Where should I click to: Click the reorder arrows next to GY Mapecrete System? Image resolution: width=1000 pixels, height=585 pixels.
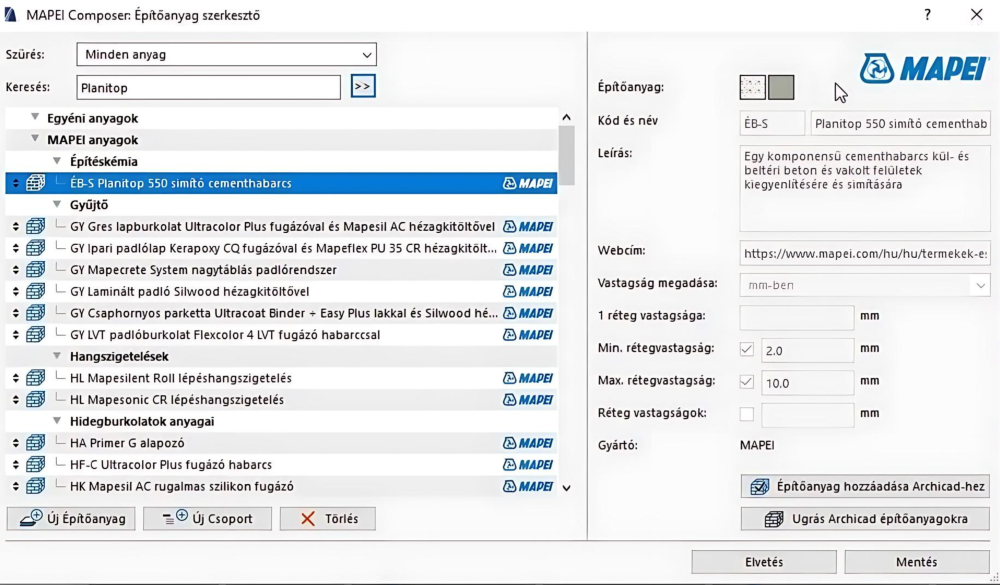[15, 270]
